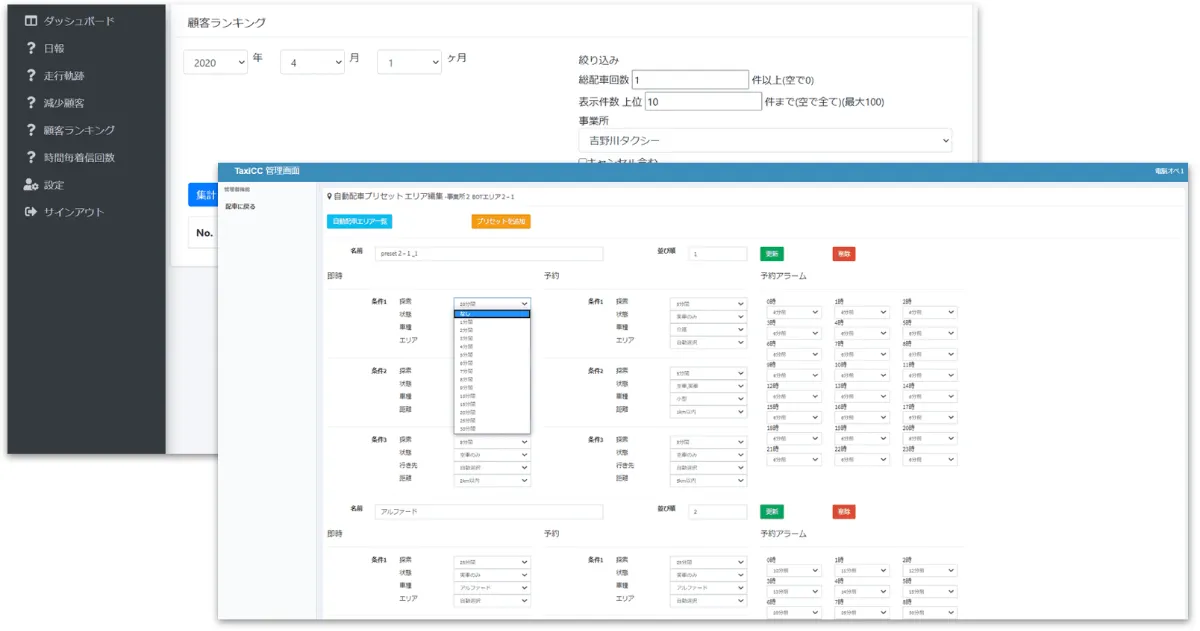The width and height of the screenshot is (1200, 631).
Task: Open the 即時 条件3 距離 dropdown
Action: pos(492,480)
